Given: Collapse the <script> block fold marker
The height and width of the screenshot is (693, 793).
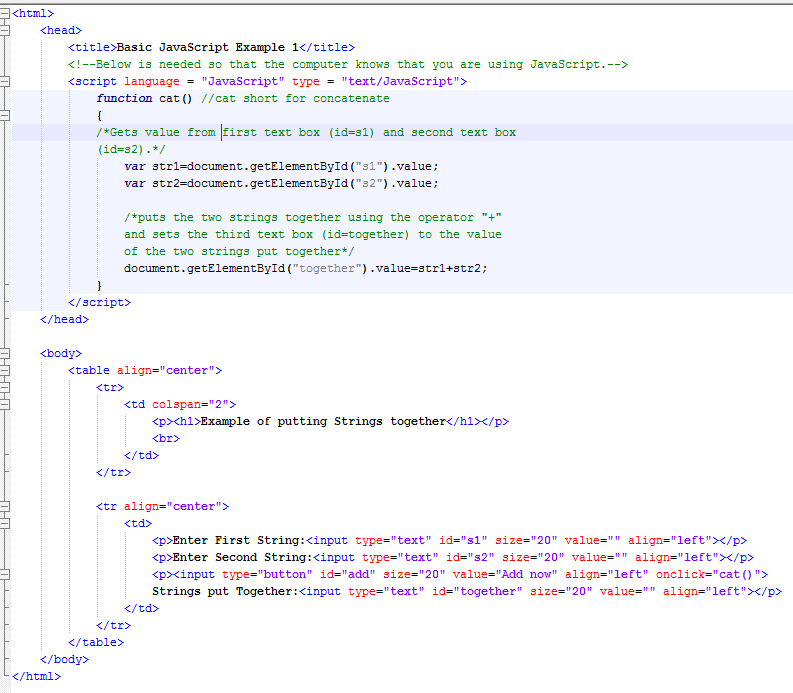Looking at the screenshot, I should click(x=5, y=81).
